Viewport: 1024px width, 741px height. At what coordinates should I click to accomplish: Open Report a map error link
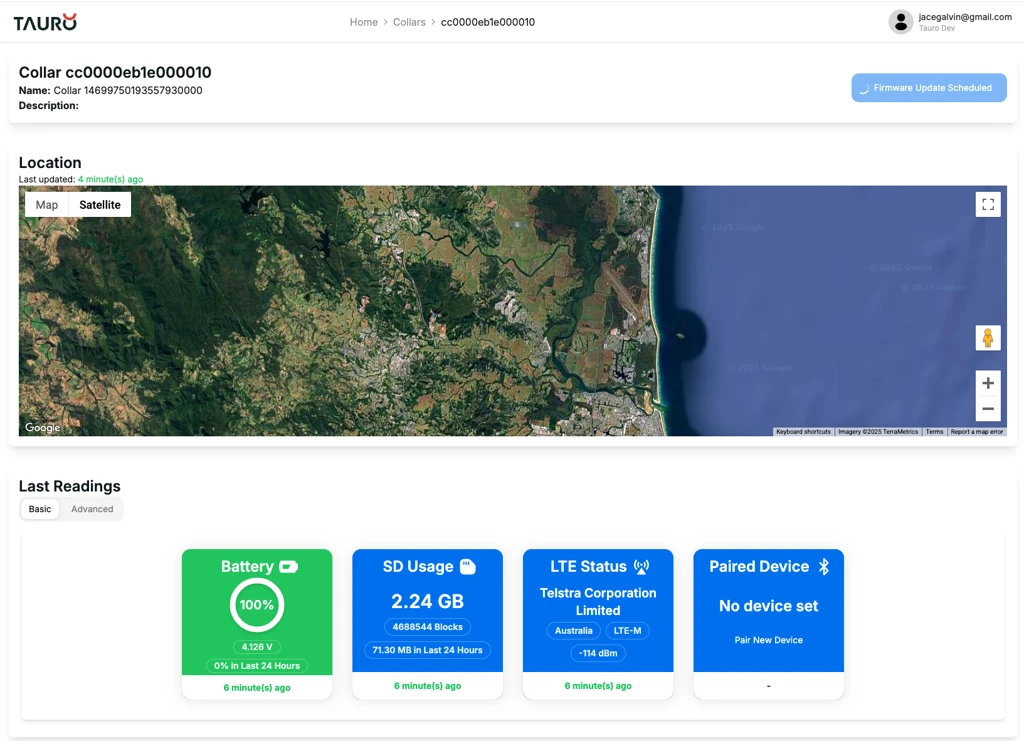coord(976,432)
